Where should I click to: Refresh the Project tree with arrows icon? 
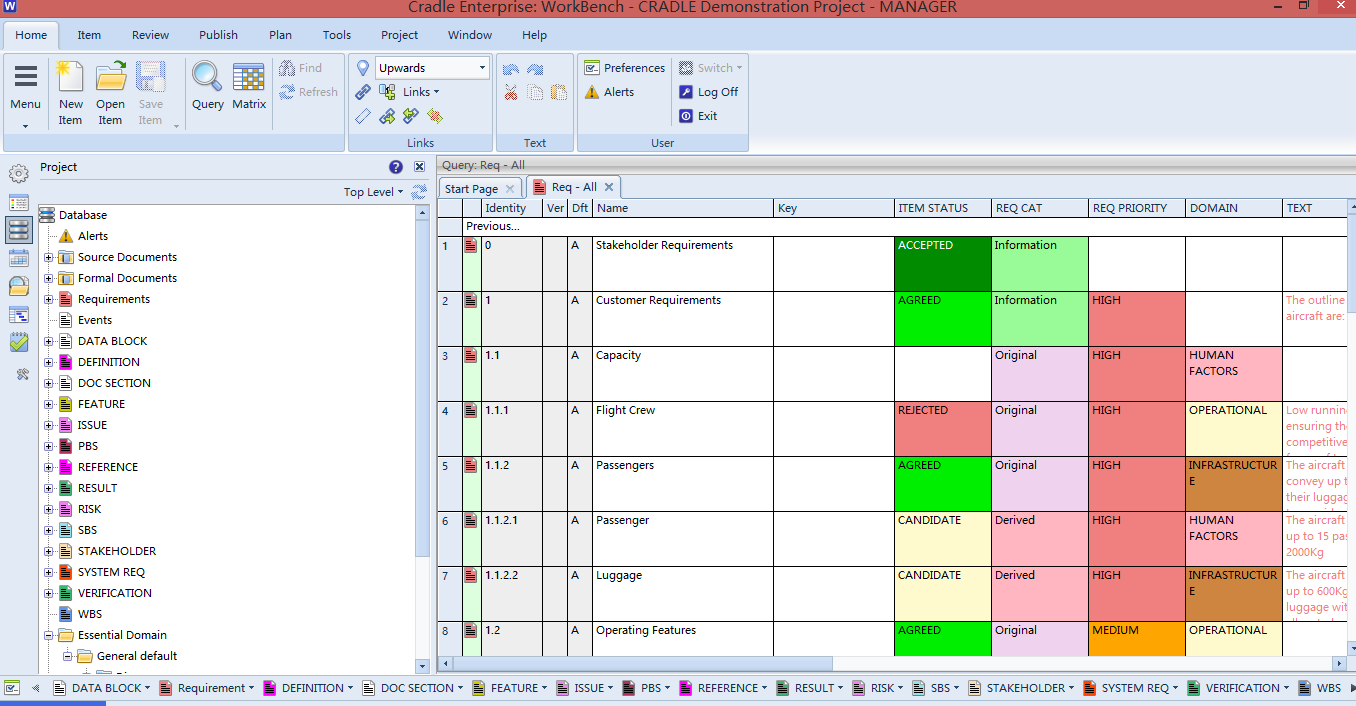click(419, 192)
